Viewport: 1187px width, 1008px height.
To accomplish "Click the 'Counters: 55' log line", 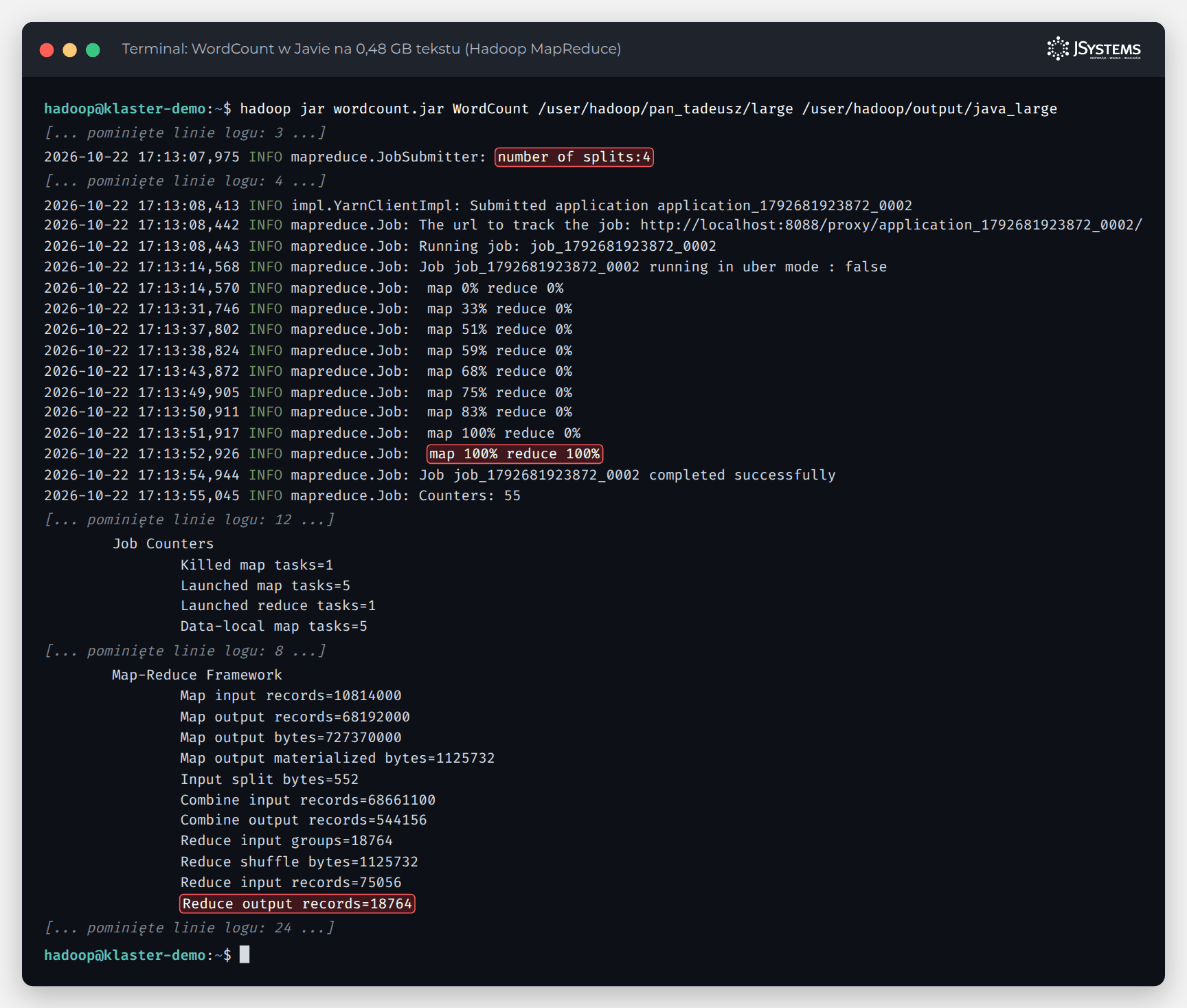I will point(282,495).
